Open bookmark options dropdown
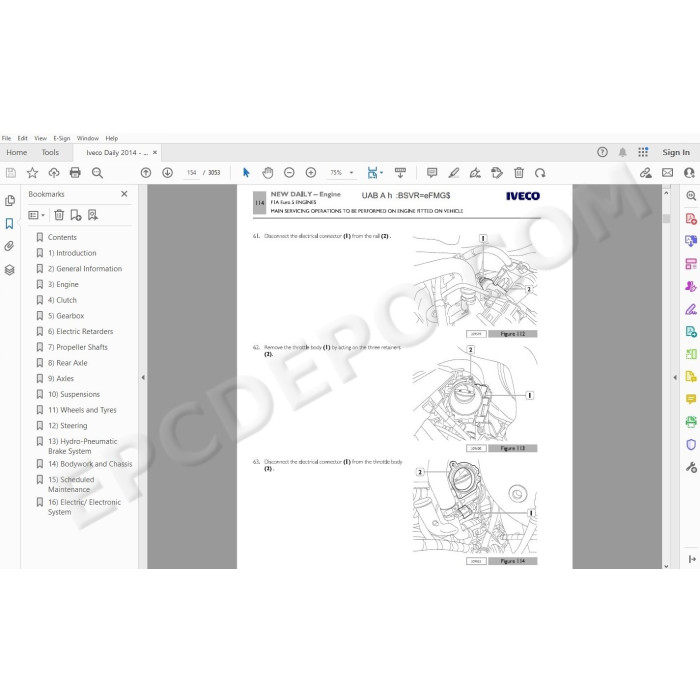The height and width of the screenshot is (700, 700). pos(36,215)
